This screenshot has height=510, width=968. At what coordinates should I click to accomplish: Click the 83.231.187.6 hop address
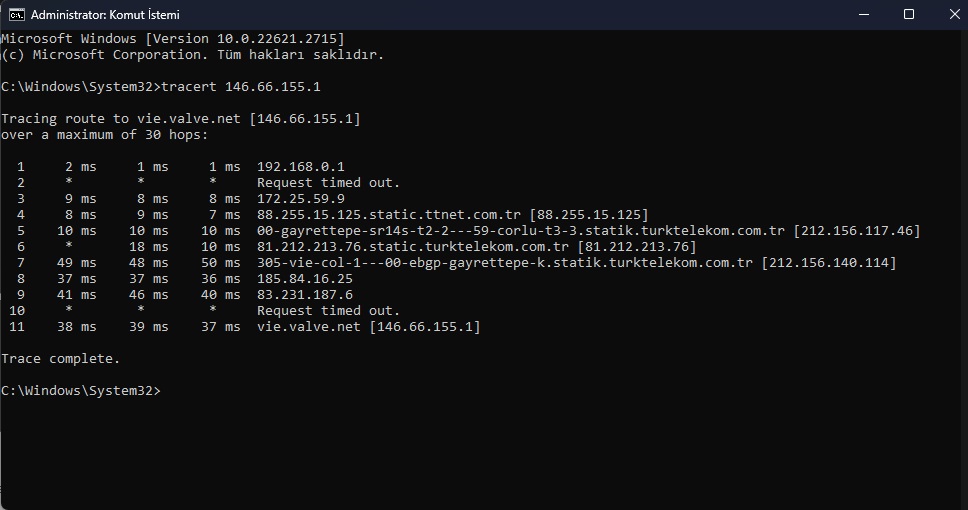click(305, 295)
